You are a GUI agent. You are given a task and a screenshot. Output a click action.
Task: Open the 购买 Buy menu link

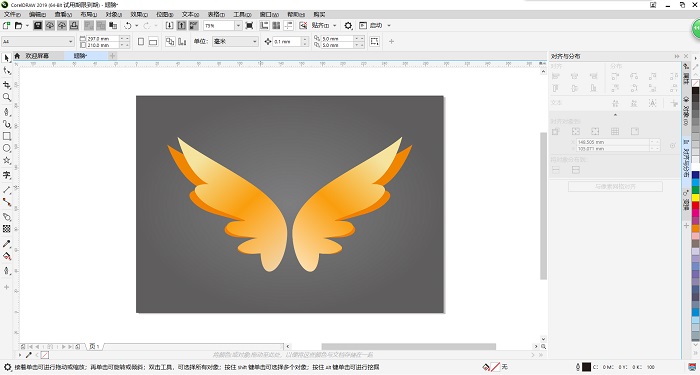[319, 14]
